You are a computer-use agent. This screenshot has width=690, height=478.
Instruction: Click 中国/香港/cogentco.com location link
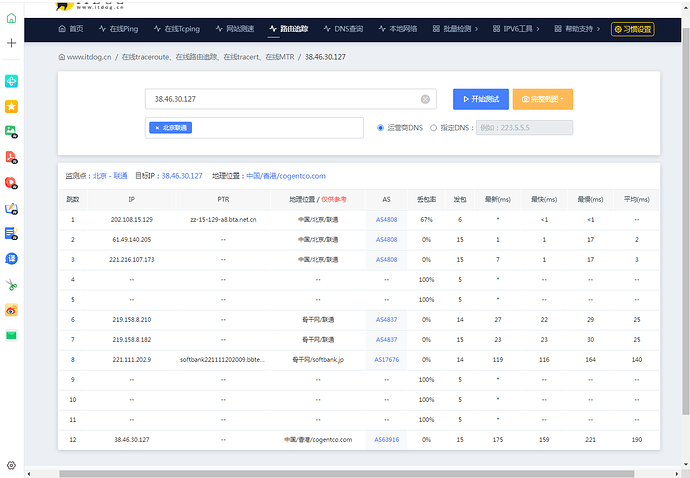(x=286, y=176)
